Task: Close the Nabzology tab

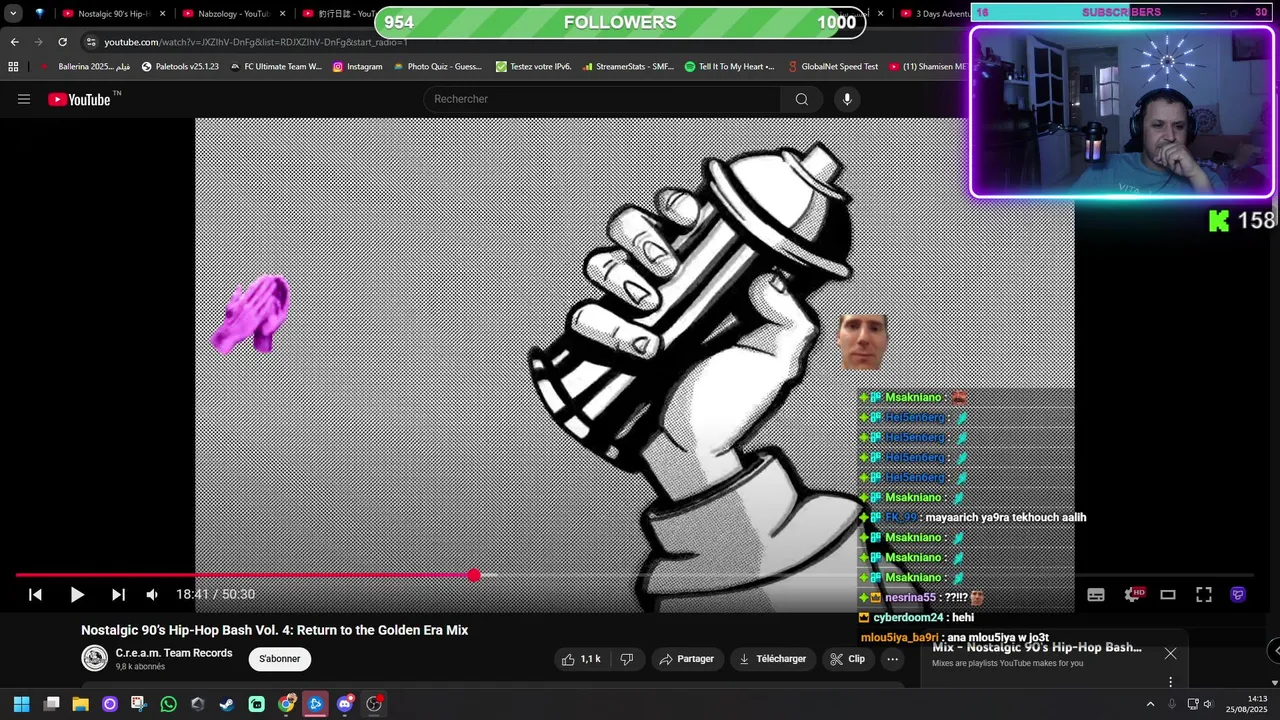Action: click(282, 14)
